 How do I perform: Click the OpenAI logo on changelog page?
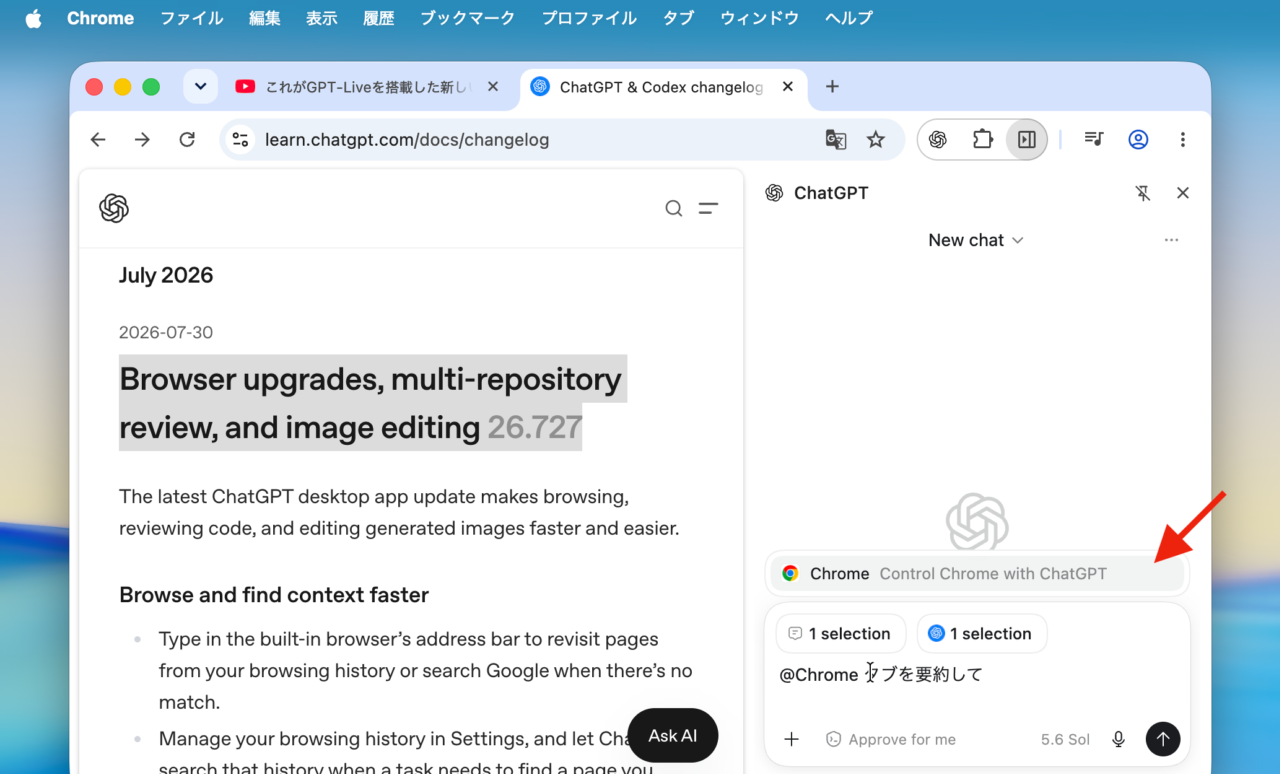point(114,208)
